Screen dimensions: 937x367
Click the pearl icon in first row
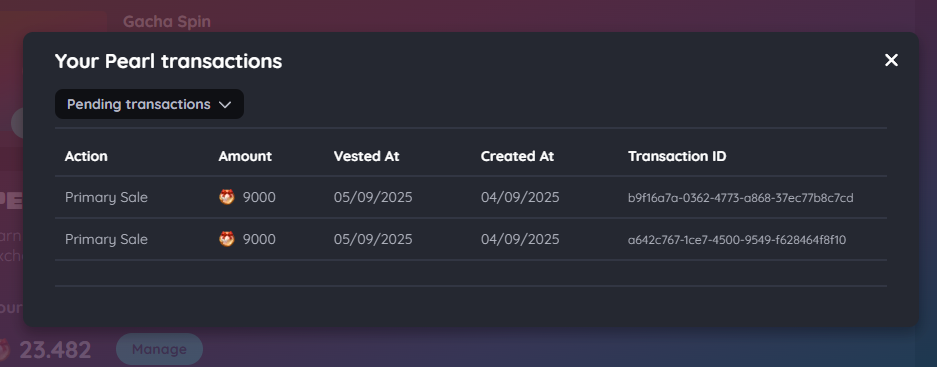(x=226, y=197)
